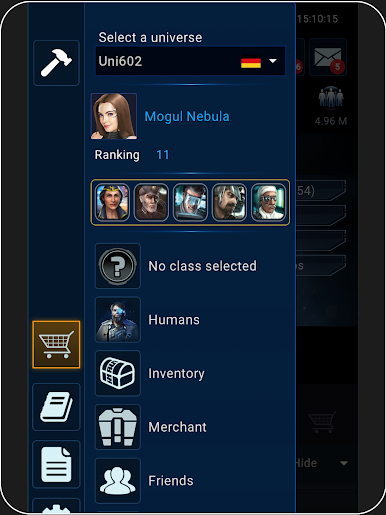The image size is (386, 515).
Task: Click the question mark class icon
Action: pos(118,266)
